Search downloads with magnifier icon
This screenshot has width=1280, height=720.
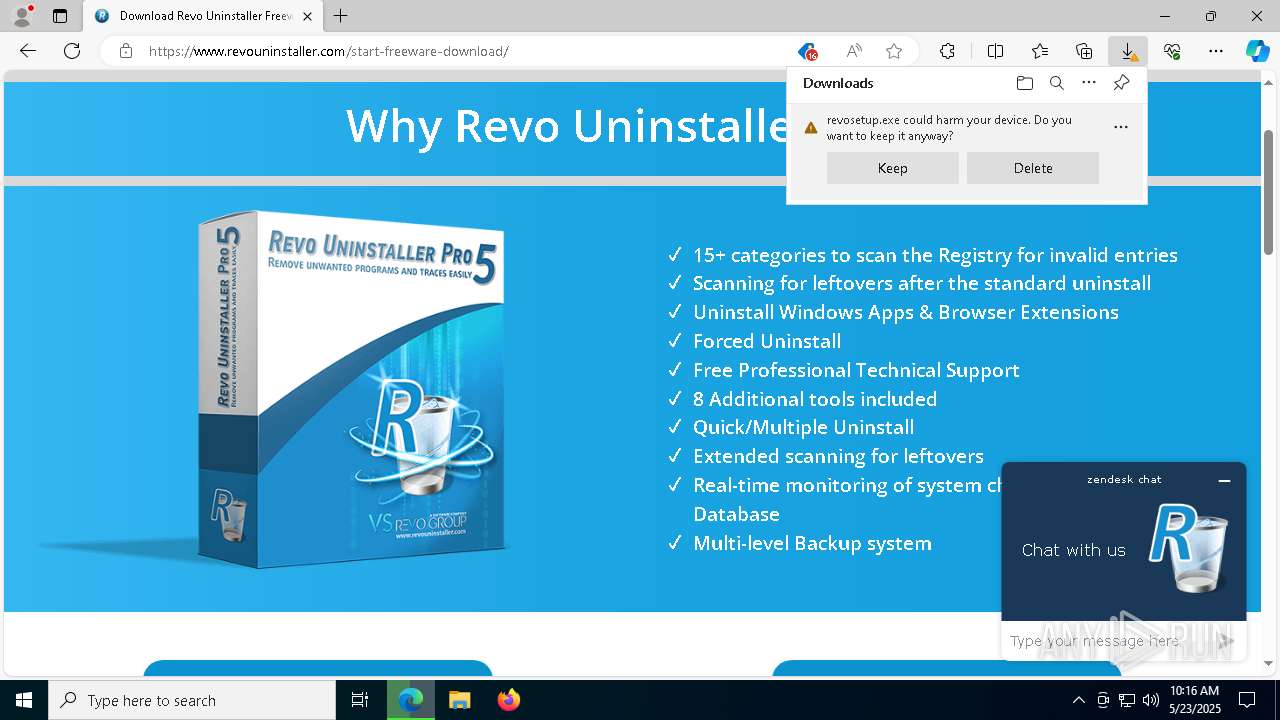(x=1056, y=83)
